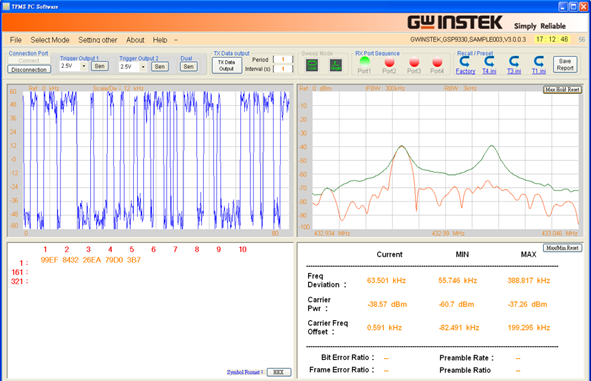
Task: Open the Select Mode menu
Action: (x=50, y=40)
